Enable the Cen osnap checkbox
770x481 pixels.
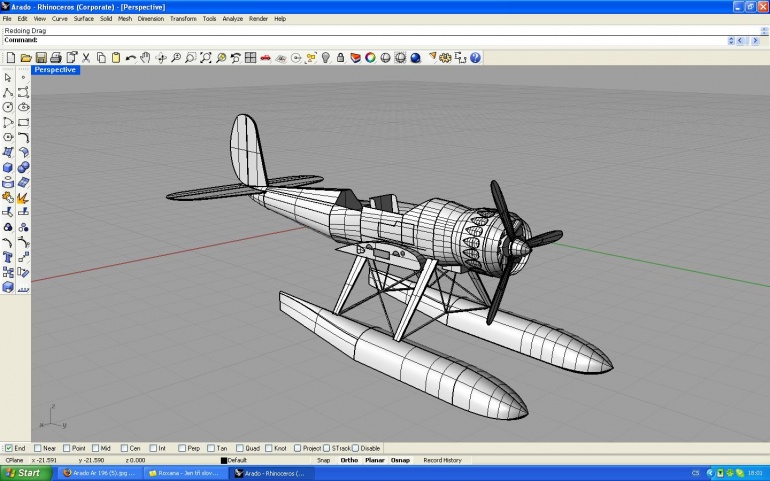[124, 448]
